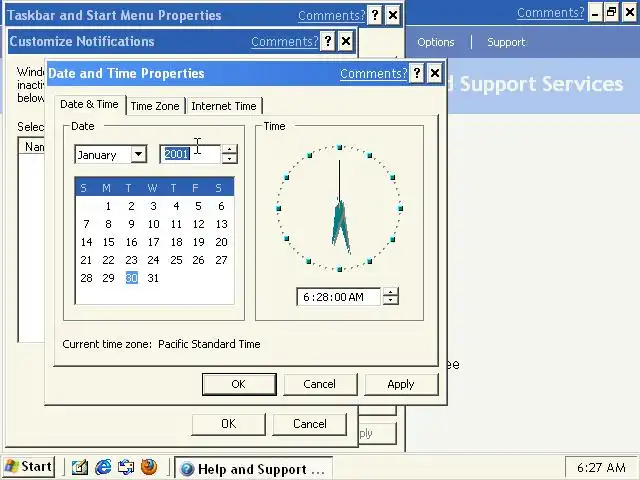
Task: Launch Internet Explorer from quick launch
Action: click(103, 467)
